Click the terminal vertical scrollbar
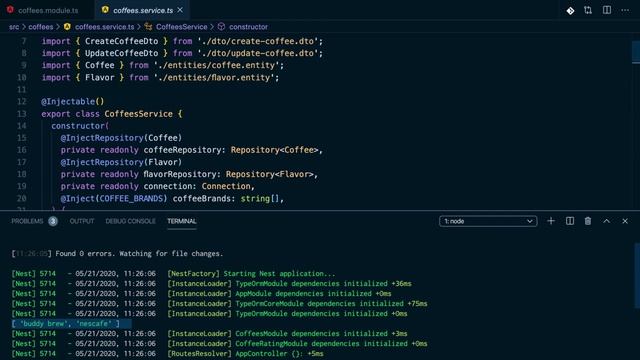The width and height of the screenshot is (640, 360). click(637, 276)
